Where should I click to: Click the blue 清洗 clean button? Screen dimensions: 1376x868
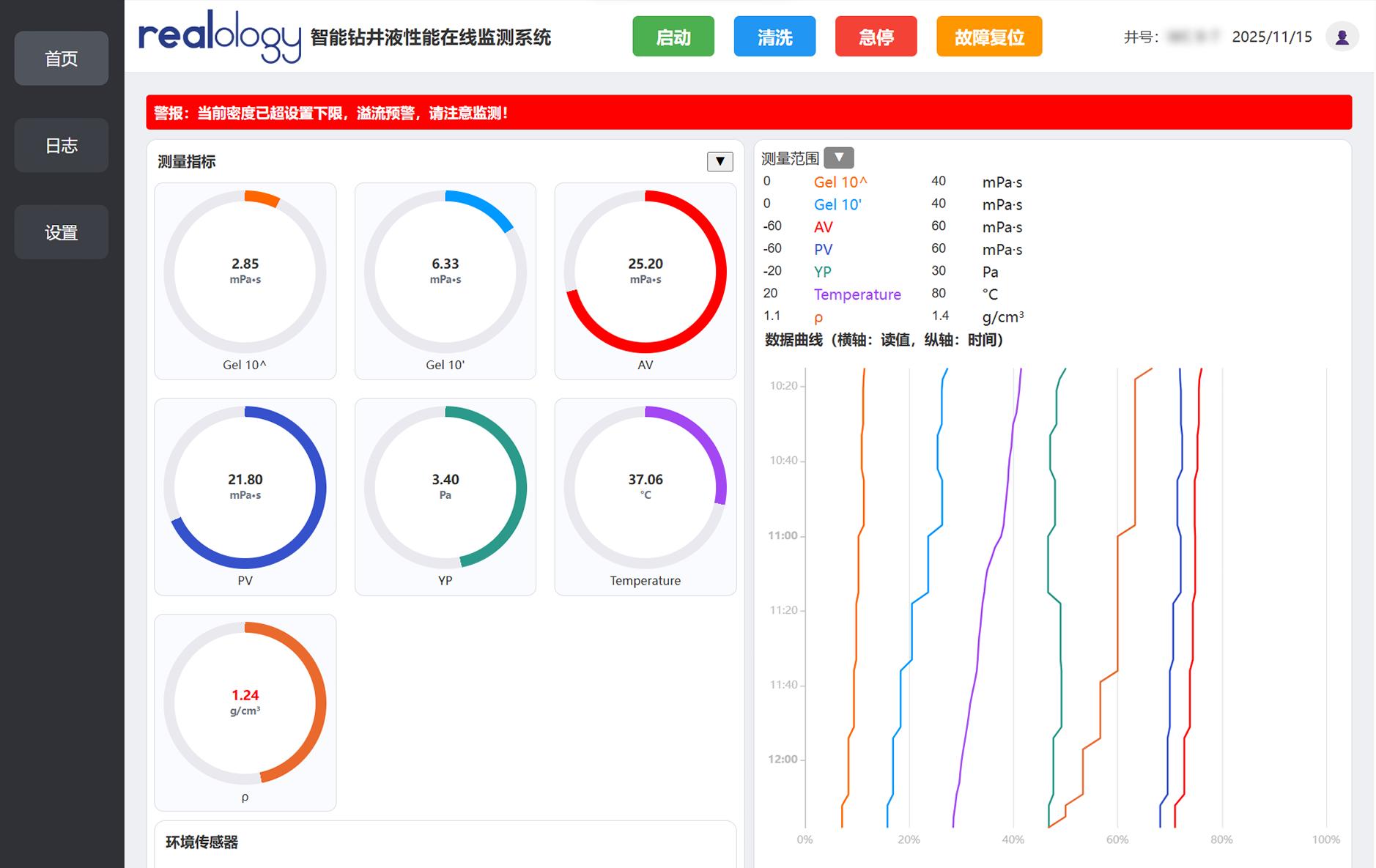[x=774, y=37]
